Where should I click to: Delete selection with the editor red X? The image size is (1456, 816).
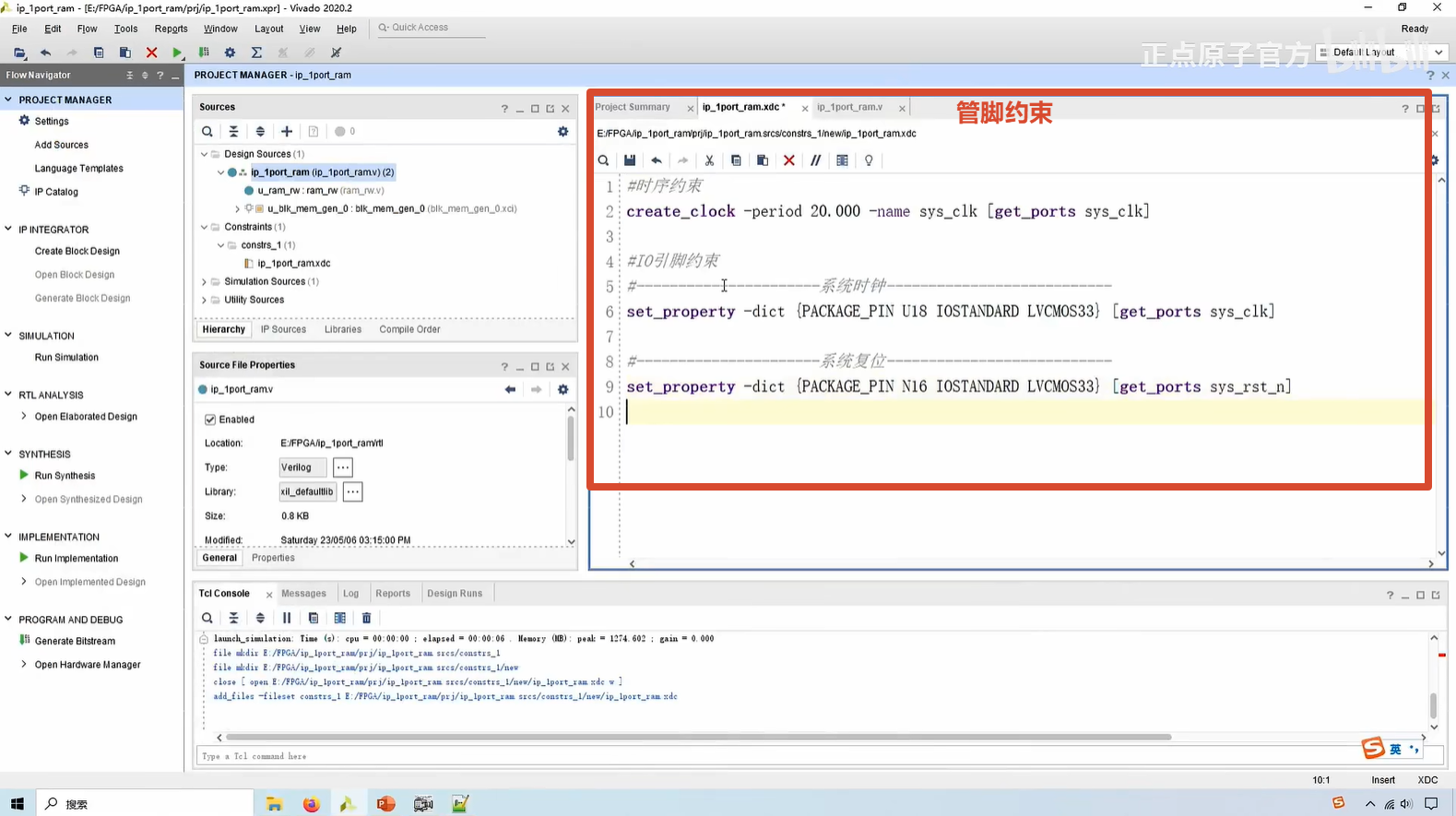point(789,160)
